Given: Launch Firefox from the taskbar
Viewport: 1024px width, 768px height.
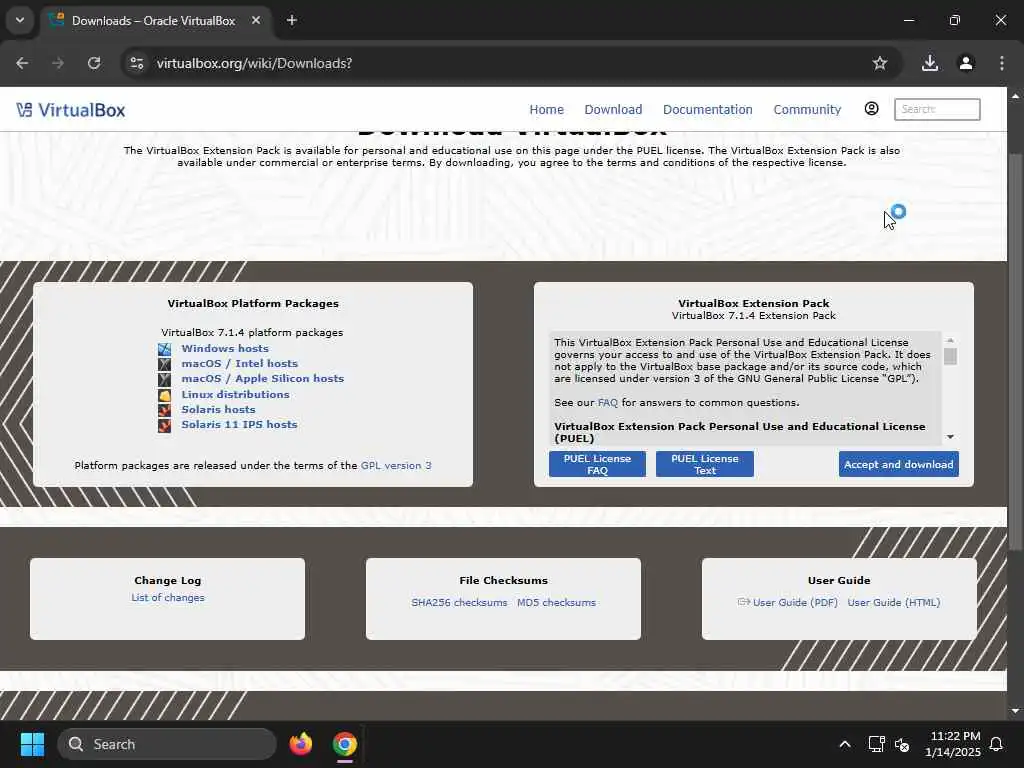Looking at the screenshot, I should tap(301, 744).
